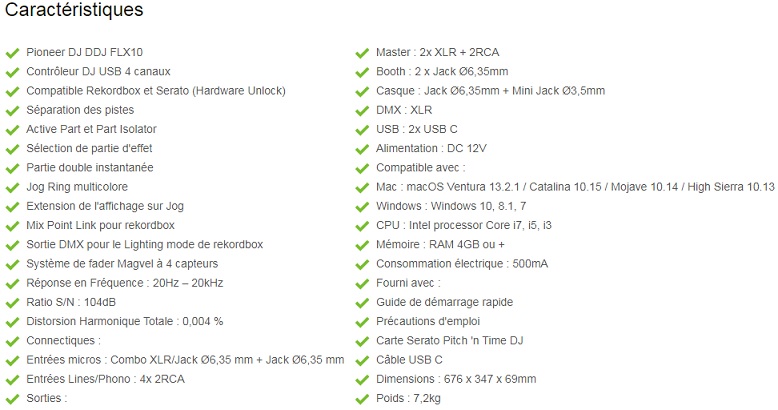This screenshot has height=410, width=778.
Task: Click the checkmark next to Master : 2x XLR + 2RCA
Action: pos(362,52)
